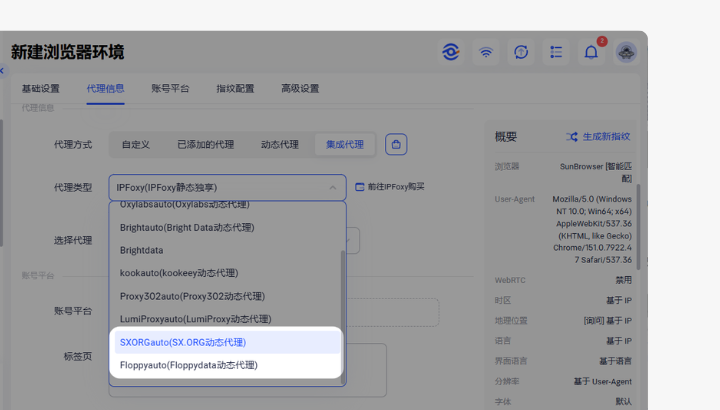Switch to 基础设置 tab
Image resolution: width=720 pixels, height=410 pixels.
tap(41, 89)
